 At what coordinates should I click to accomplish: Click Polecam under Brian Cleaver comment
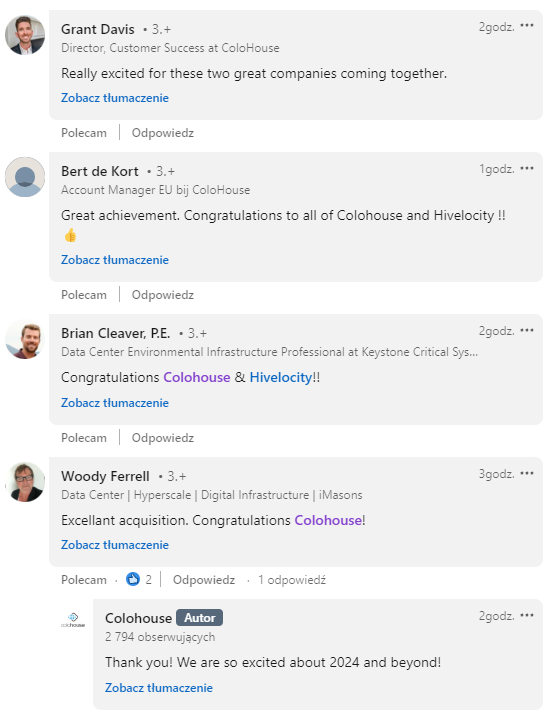click(84, 438)
